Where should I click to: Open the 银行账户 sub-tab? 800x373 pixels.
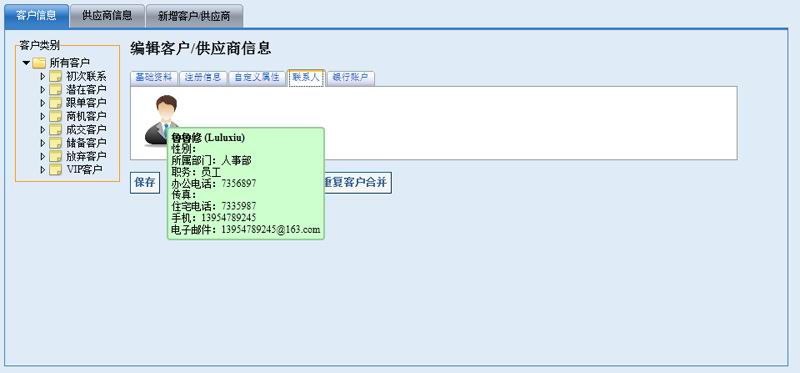pos(350,78)
